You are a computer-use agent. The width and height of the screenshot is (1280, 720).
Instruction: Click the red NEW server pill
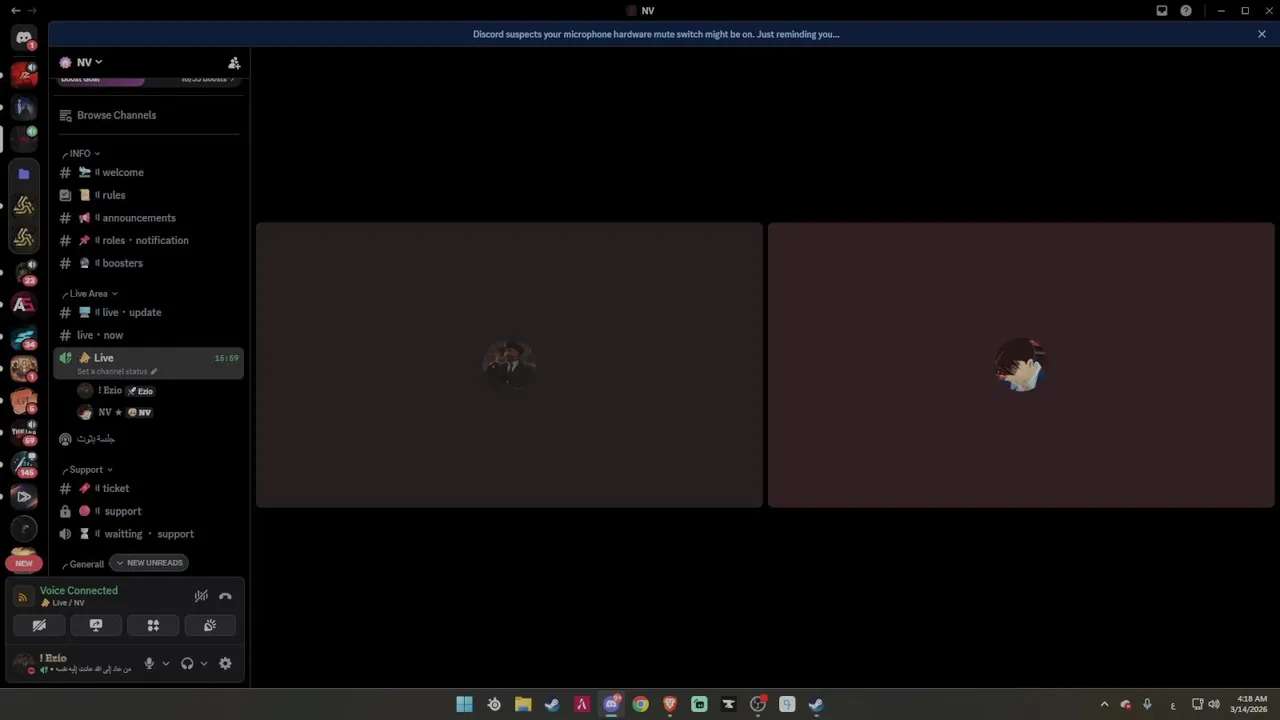click(24, 563)
